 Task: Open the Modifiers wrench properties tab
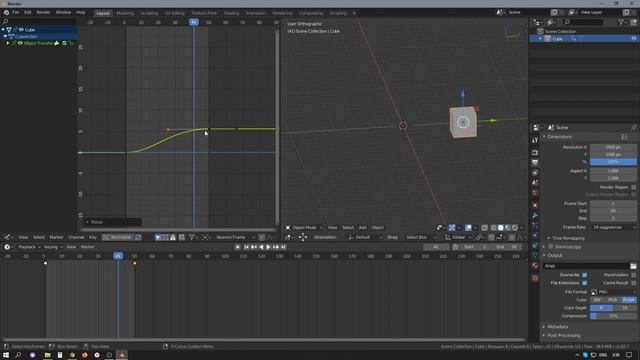535,215
